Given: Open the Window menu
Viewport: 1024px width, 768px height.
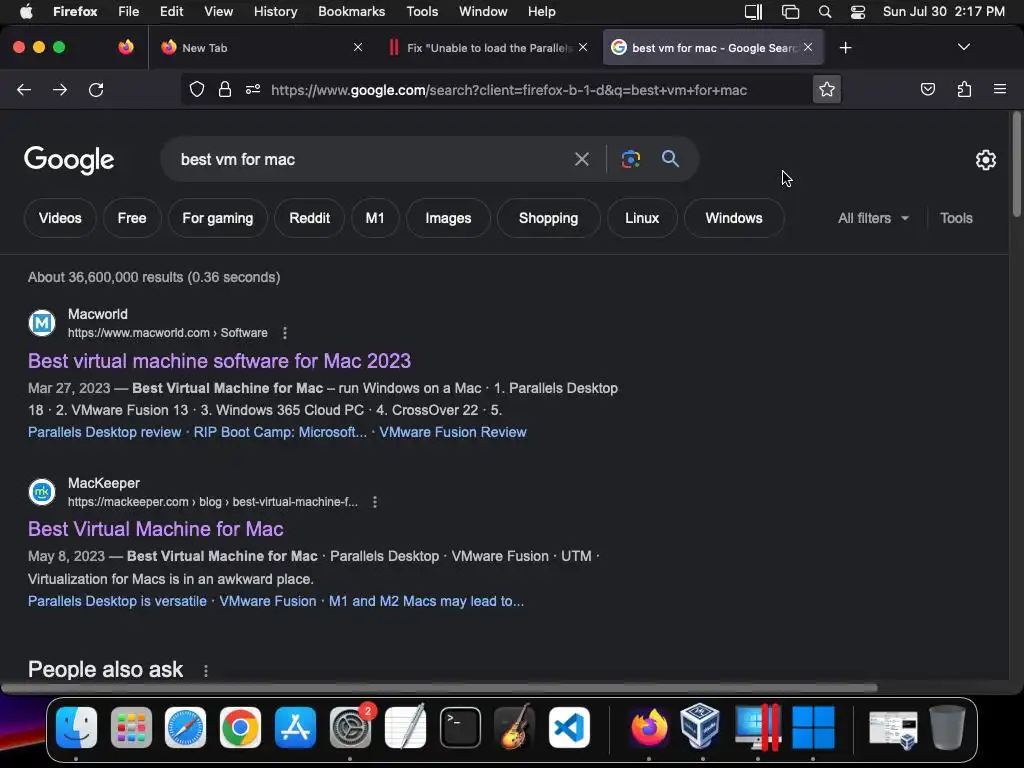Looking at the screenshot, I should [x=483, y=11].
